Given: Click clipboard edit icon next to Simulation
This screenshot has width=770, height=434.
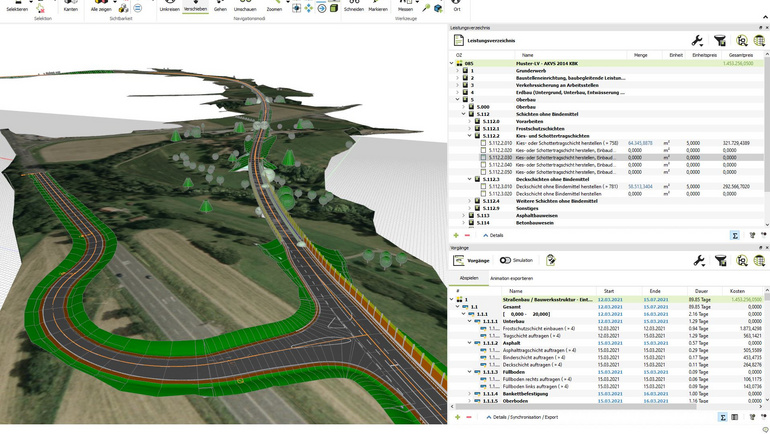Looking at the screenshot, I should [x=550, y=260].
